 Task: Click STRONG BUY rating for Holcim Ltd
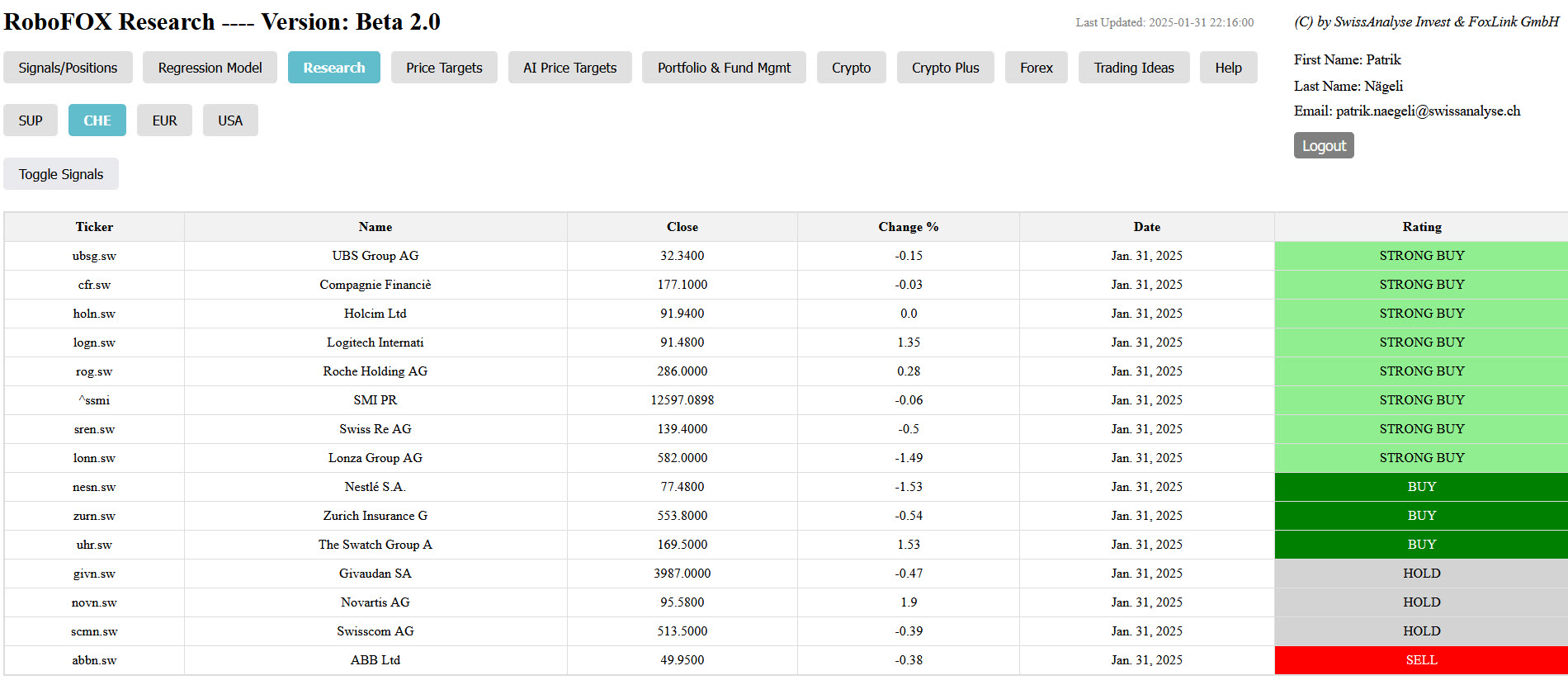point(1422,314)
